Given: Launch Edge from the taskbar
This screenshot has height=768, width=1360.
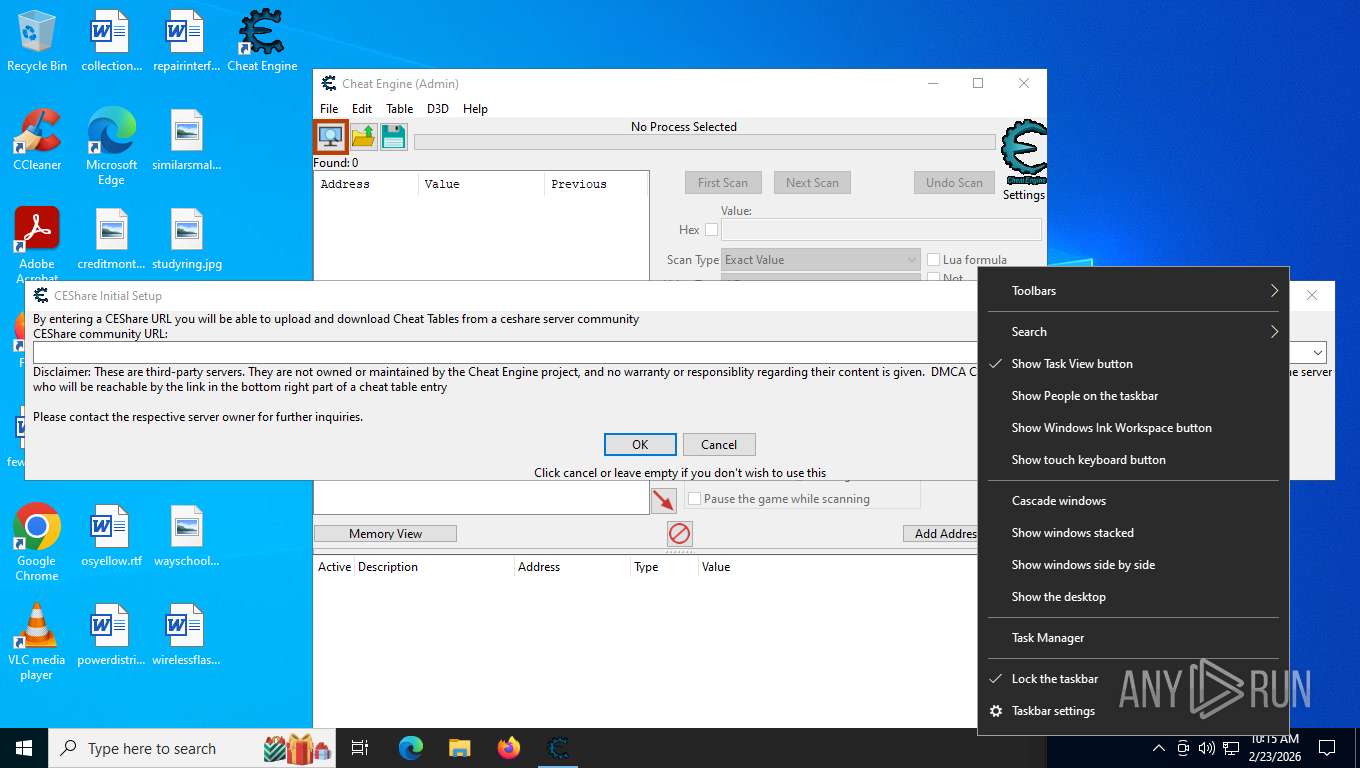Looking at the screenshot, I should [x=411, y=748].
